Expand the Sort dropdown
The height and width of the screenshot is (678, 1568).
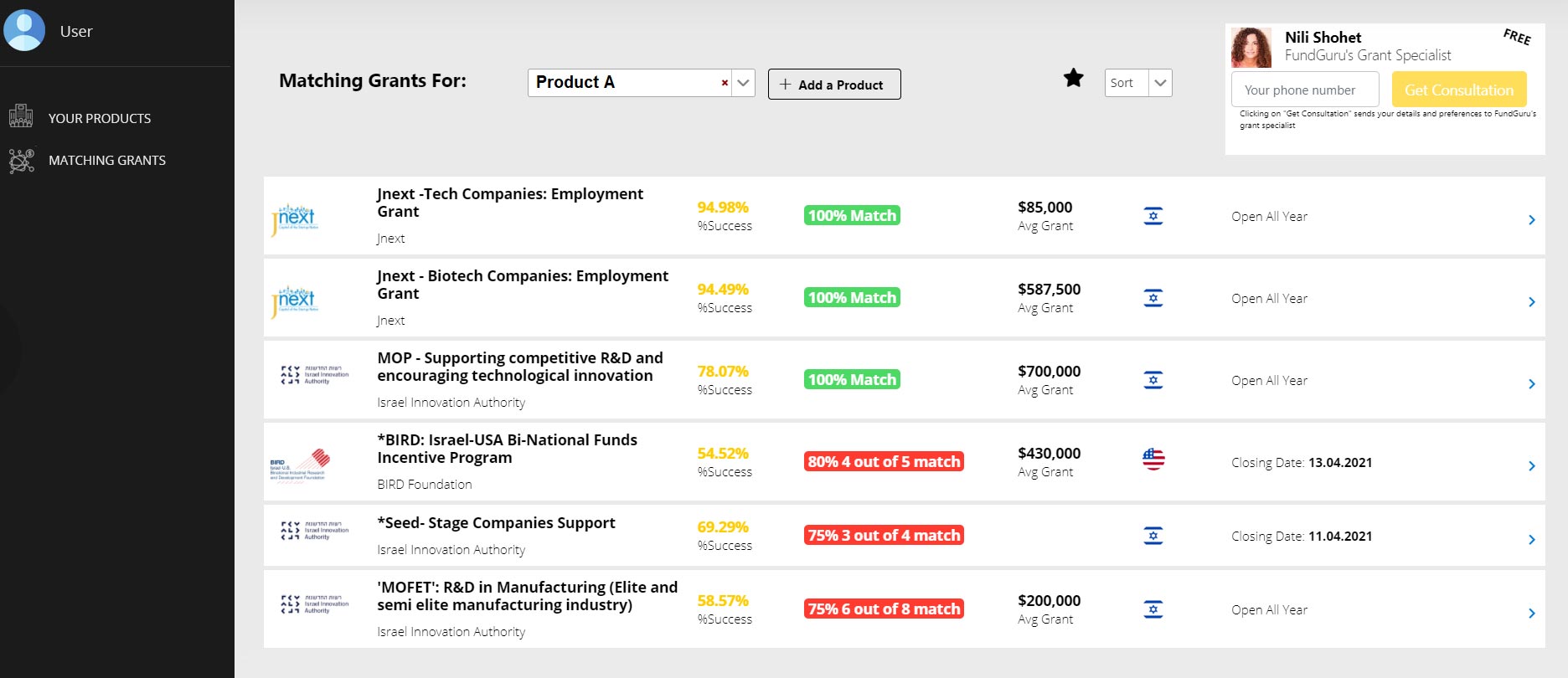[x=1160, y=83]
